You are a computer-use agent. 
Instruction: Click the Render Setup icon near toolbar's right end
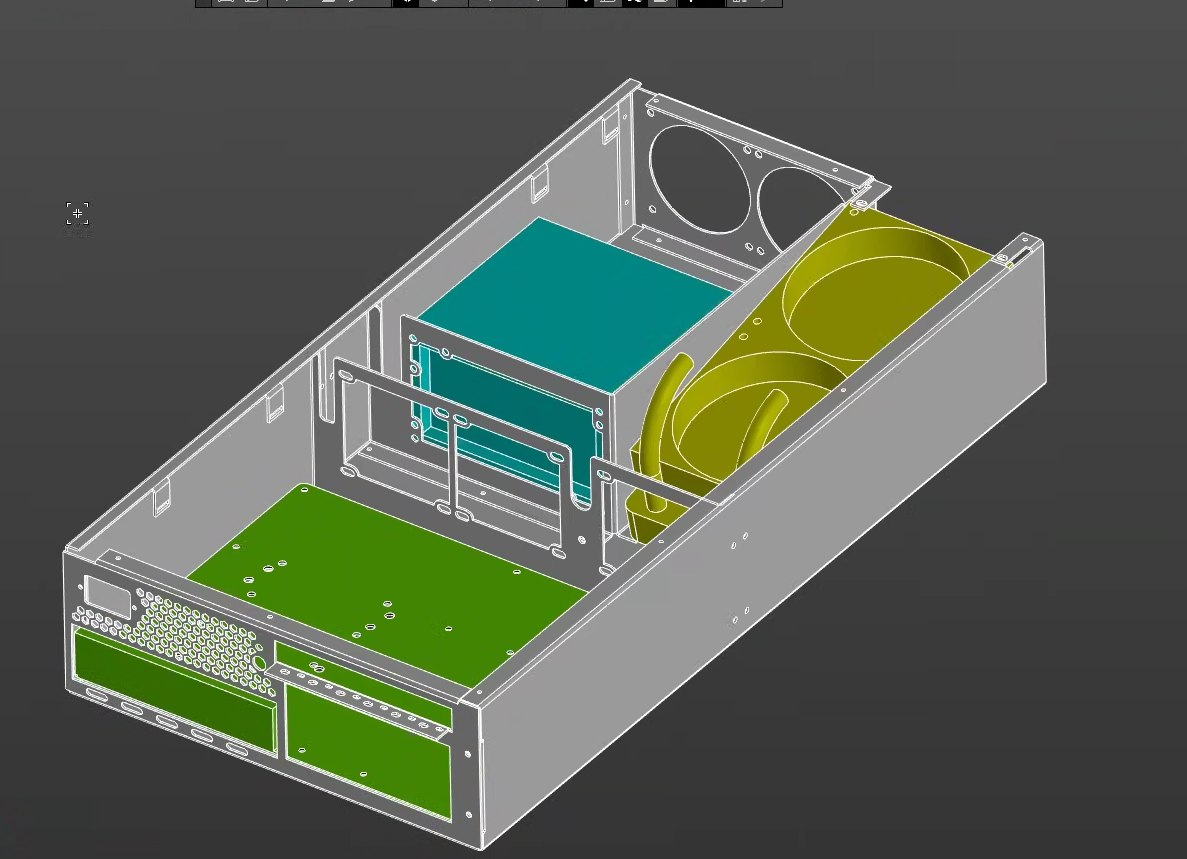(x=765, y=4)
